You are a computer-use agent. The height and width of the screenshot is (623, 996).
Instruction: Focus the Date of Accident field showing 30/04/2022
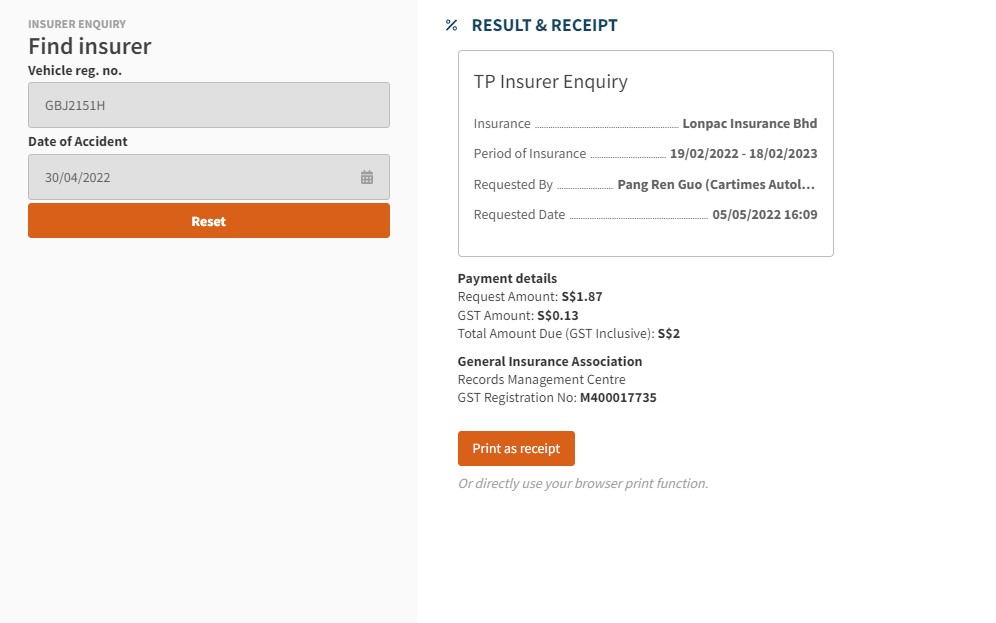pos(190,177)
